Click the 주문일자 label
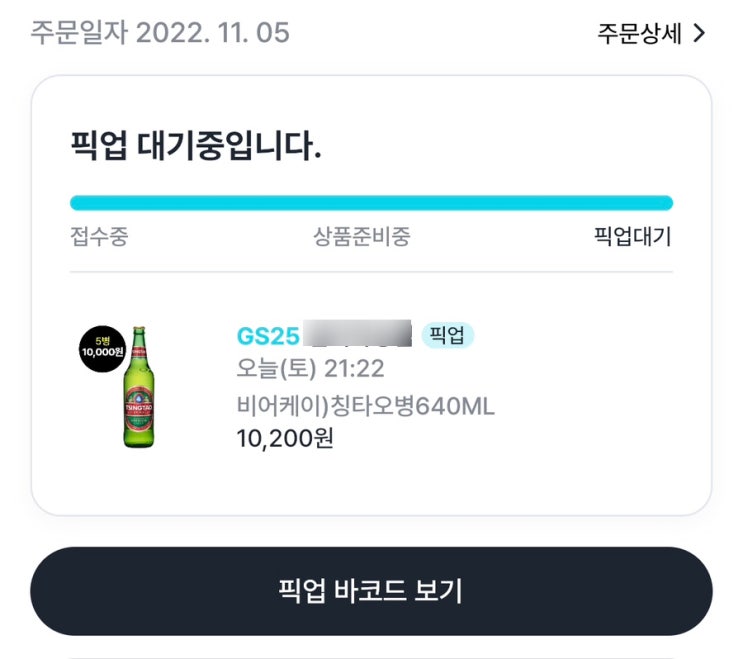The image size is (743, 659). coord(78,33)
